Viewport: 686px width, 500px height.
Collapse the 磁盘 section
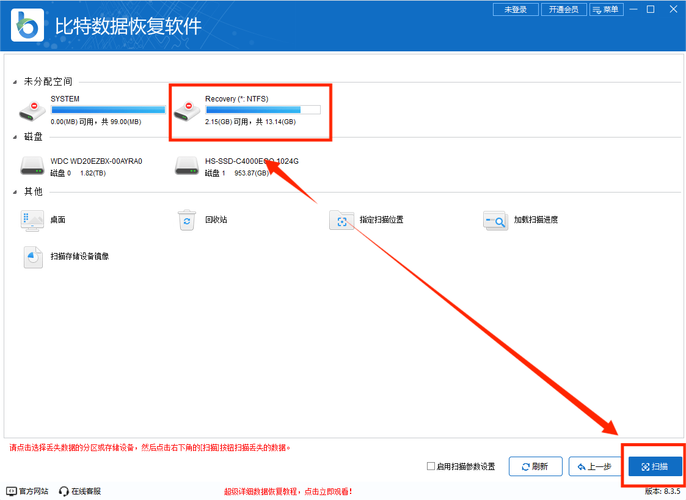pos(15,137)
